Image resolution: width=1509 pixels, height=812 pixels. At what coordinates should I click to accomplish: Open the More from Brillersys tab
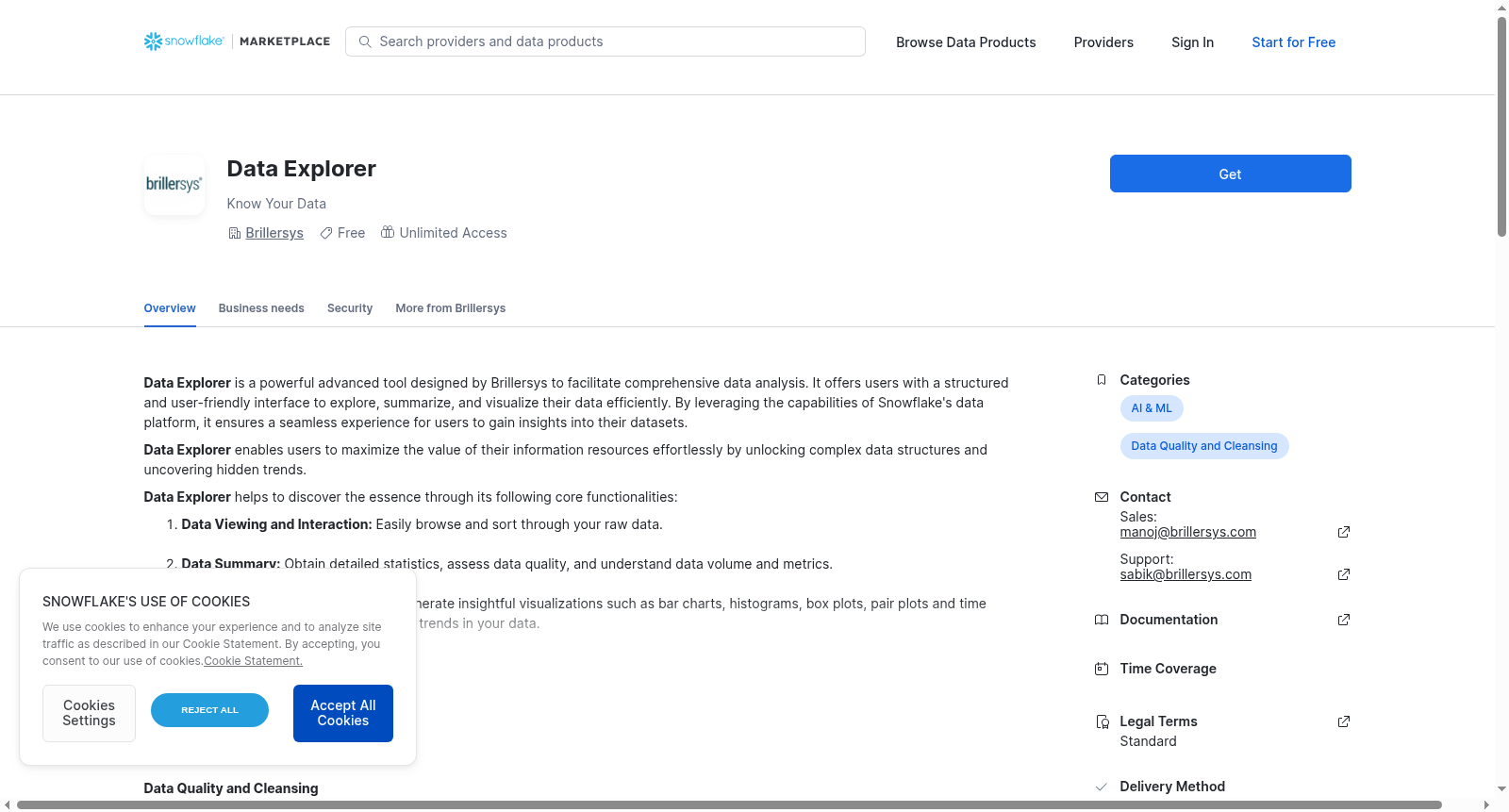pos(451,308)
